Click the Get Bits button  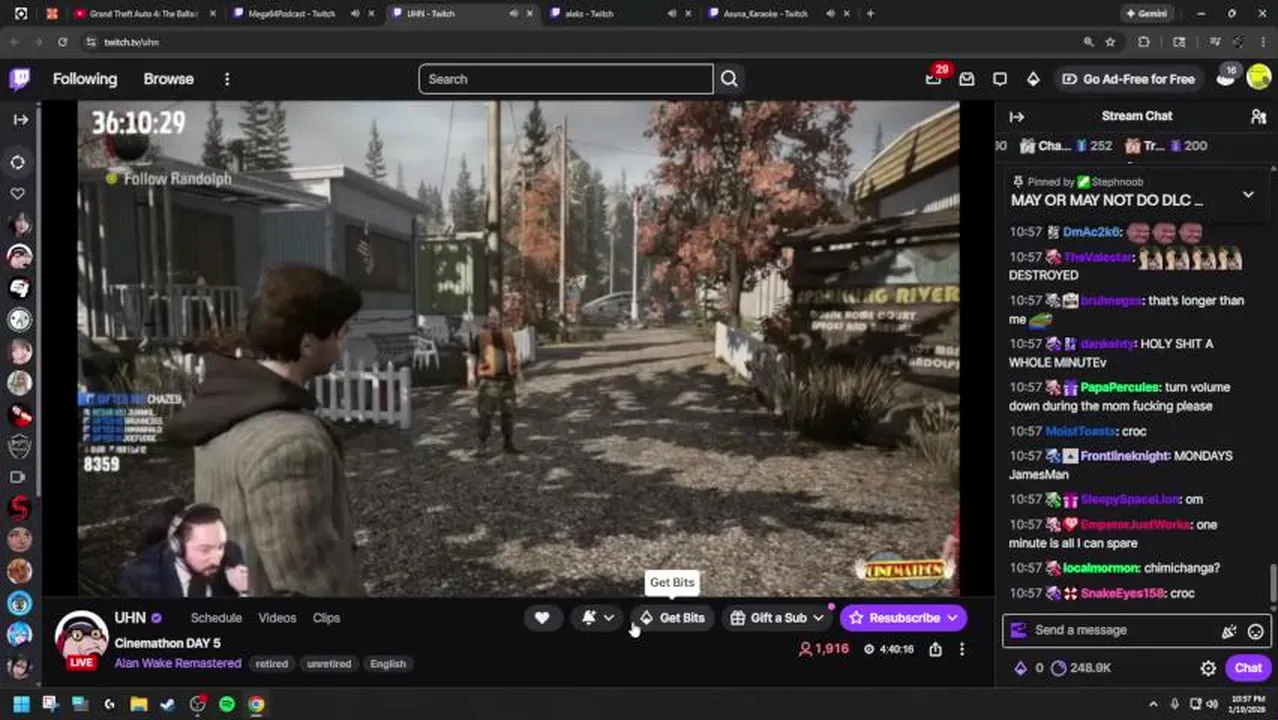[672, 618]
